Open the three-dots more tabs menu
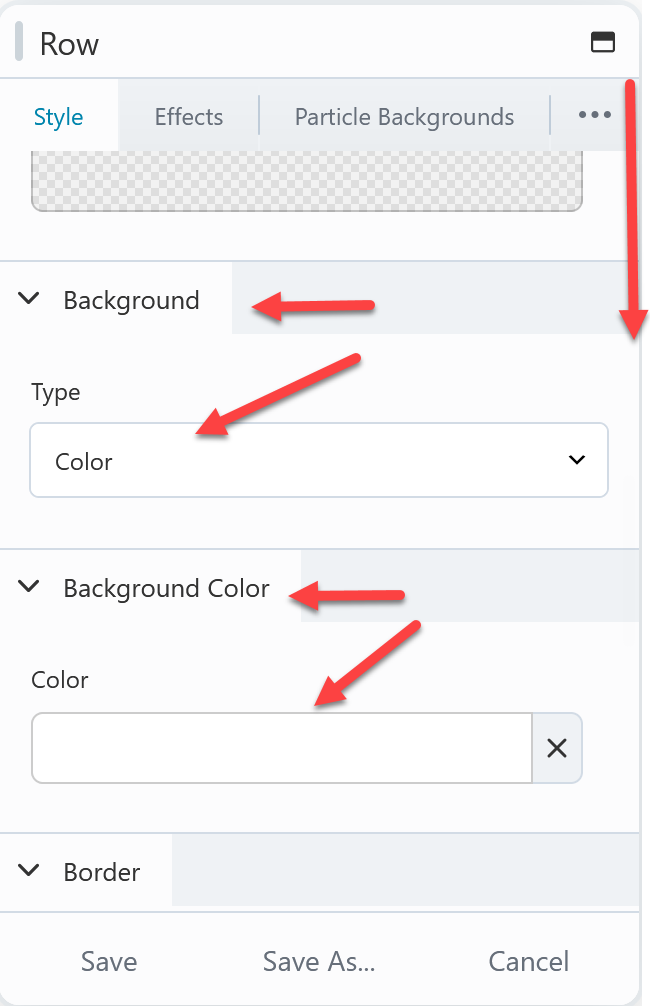 [594, 116]
